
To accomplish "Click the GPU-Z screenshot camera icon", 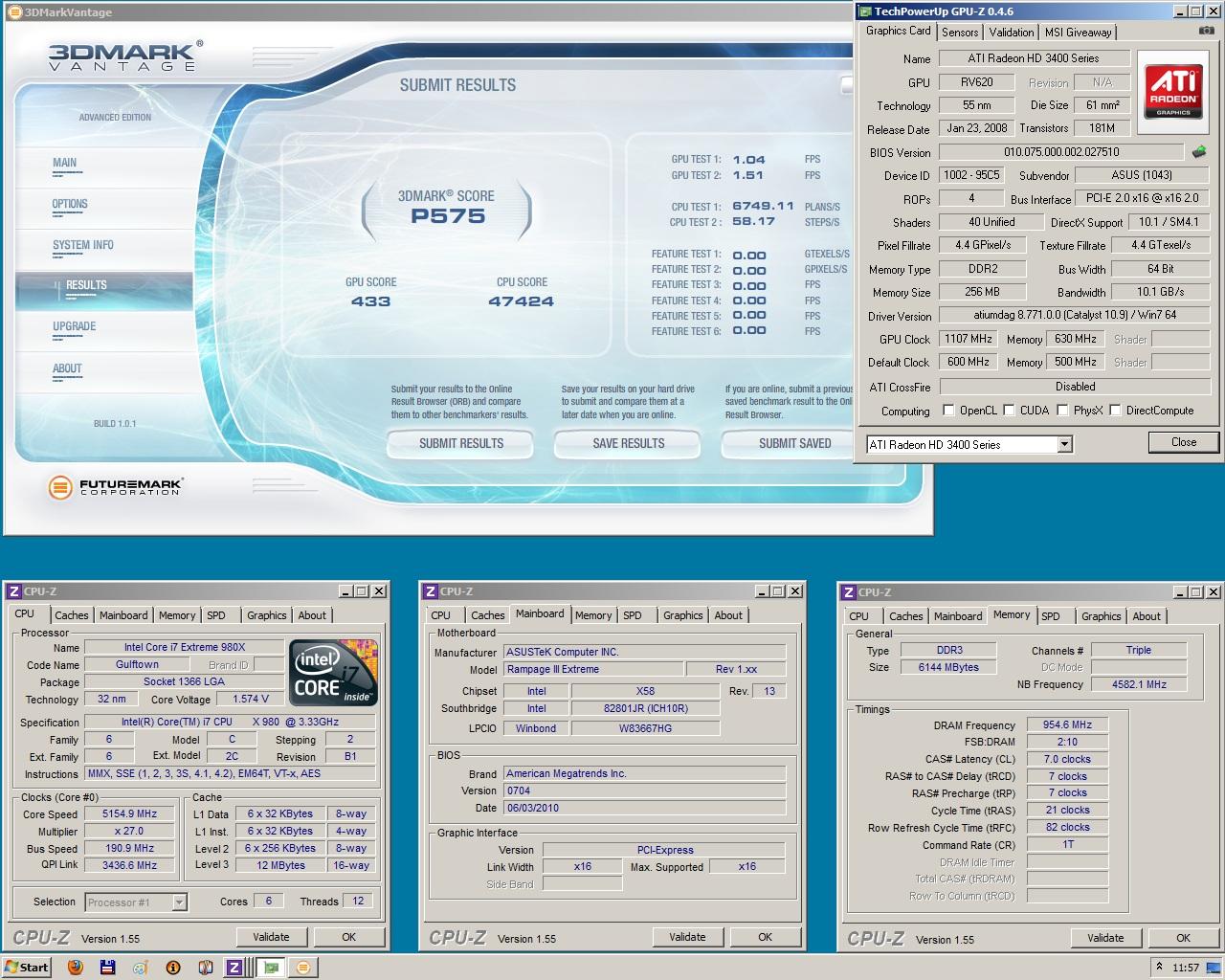I will click(1206, 31).
